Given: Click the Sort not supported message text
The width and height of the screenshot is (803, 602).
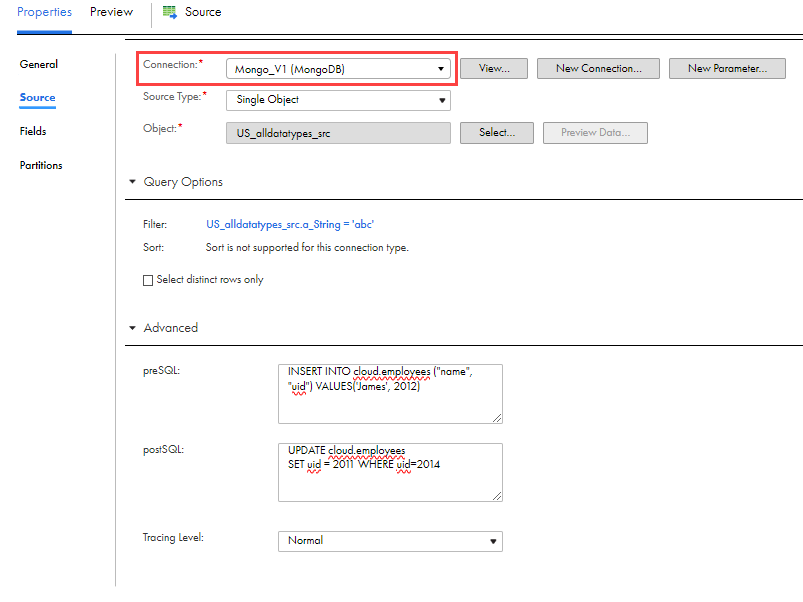Looking at the screenshot, I should click(x=307, y=247).
